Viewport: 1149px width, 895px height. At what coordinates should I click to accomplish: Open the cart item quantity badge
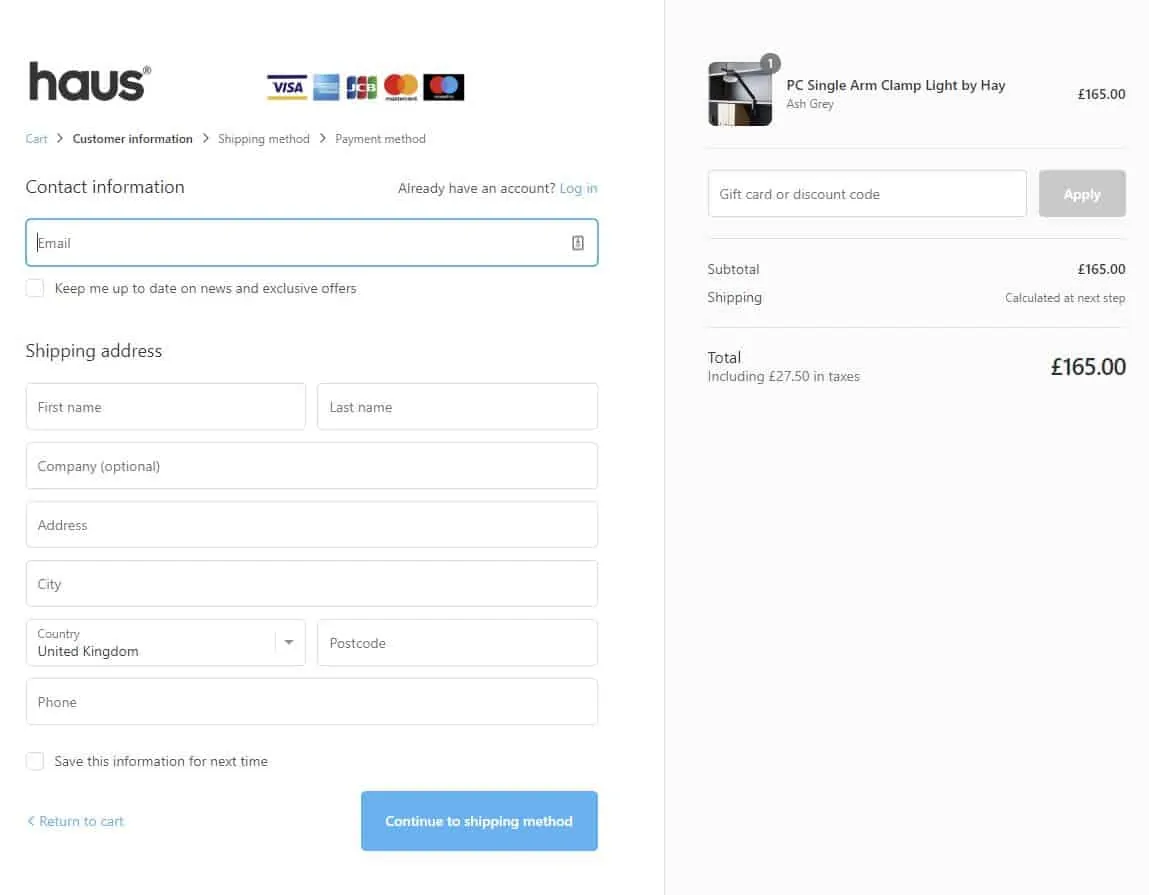770,62
